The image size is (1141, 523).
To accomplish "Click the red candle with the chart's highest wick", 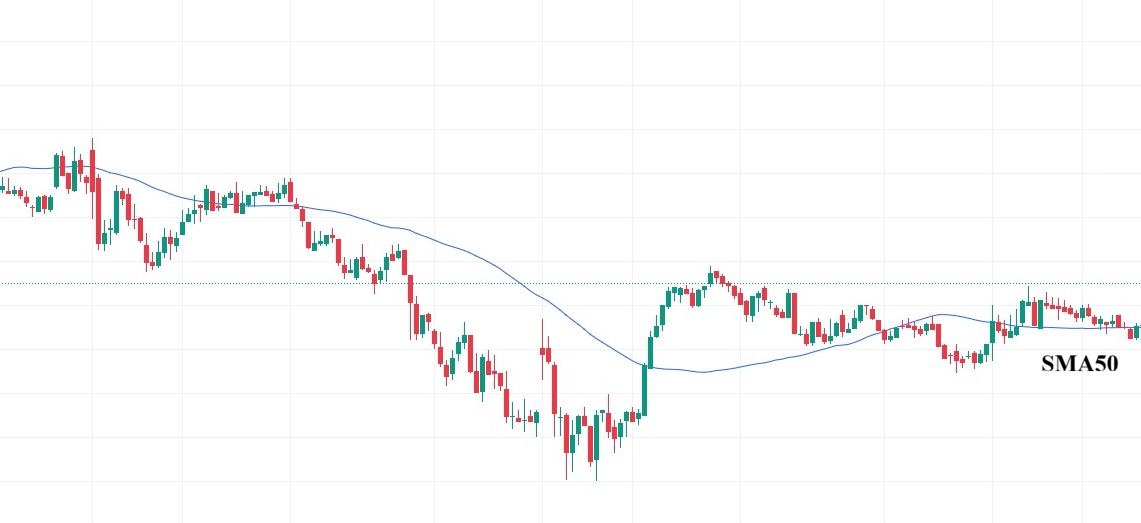I will pyautogui.click(x=92, y=168).
